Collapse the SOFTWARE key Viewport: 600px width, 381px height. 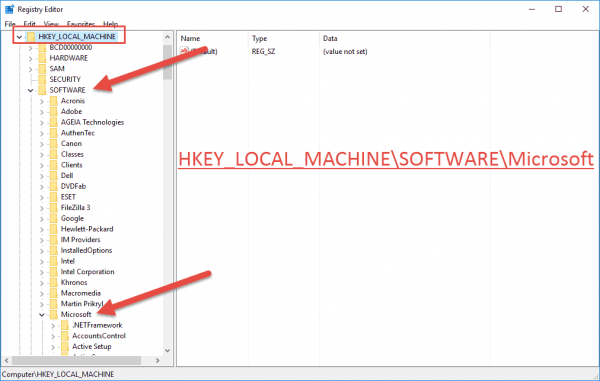coord(31,91)
